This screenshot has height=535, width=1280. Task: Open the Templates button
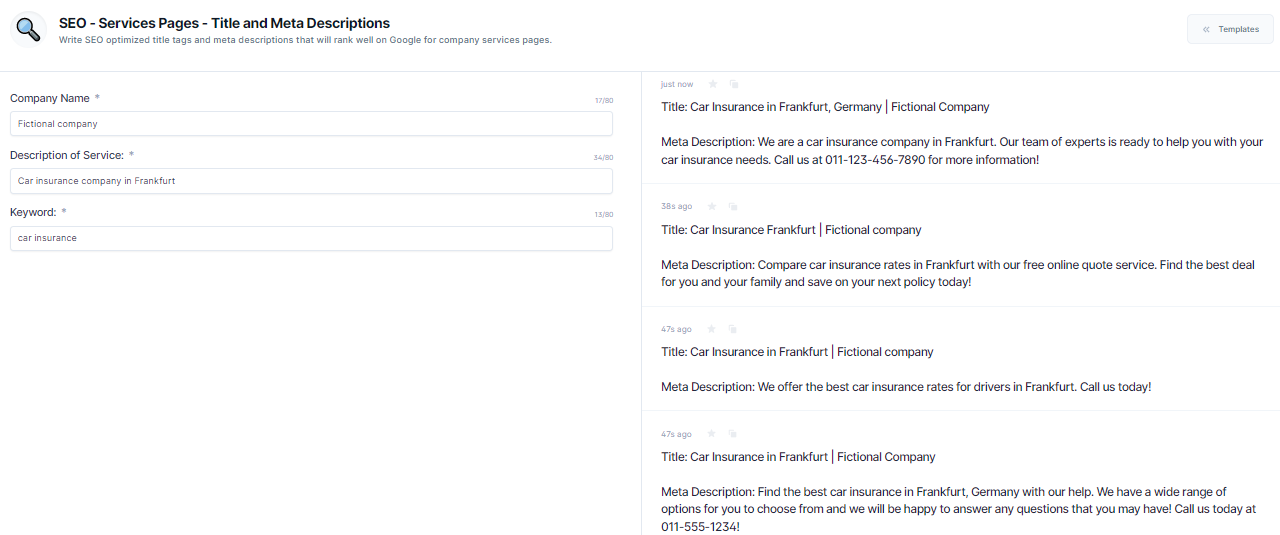1230,29
